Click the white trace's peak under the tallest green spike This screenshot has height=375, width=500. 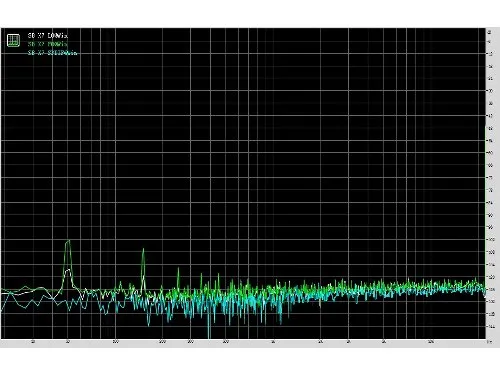(x=68, y=269)
